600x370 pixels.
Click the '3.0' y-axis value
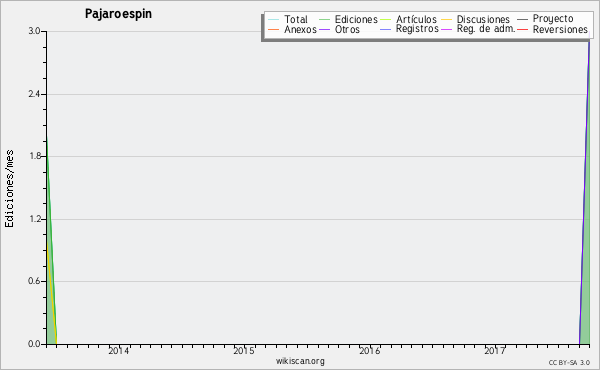pos(34,31)
